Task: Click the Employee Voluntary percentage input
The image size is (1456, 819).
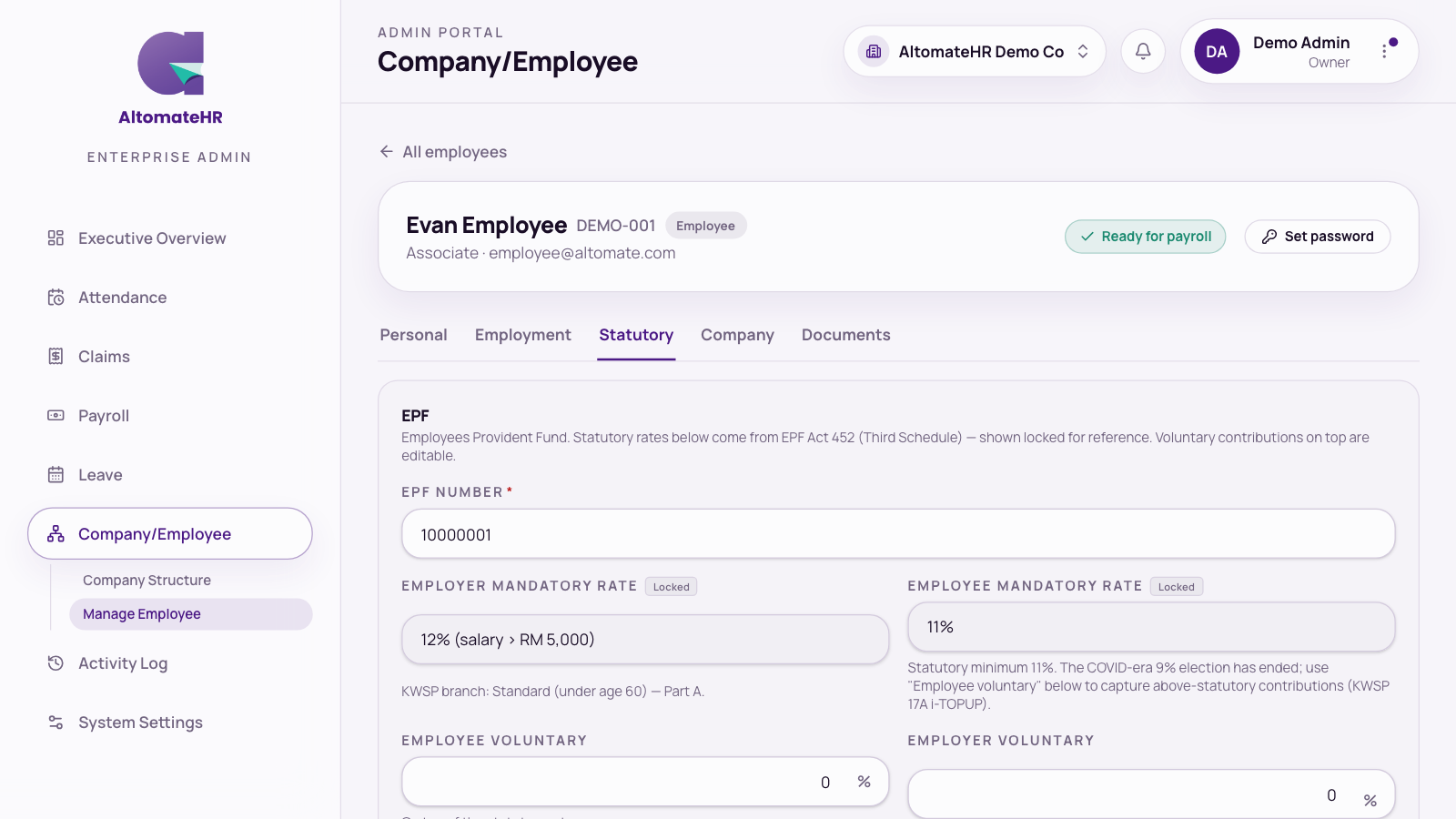Action: 645,782
